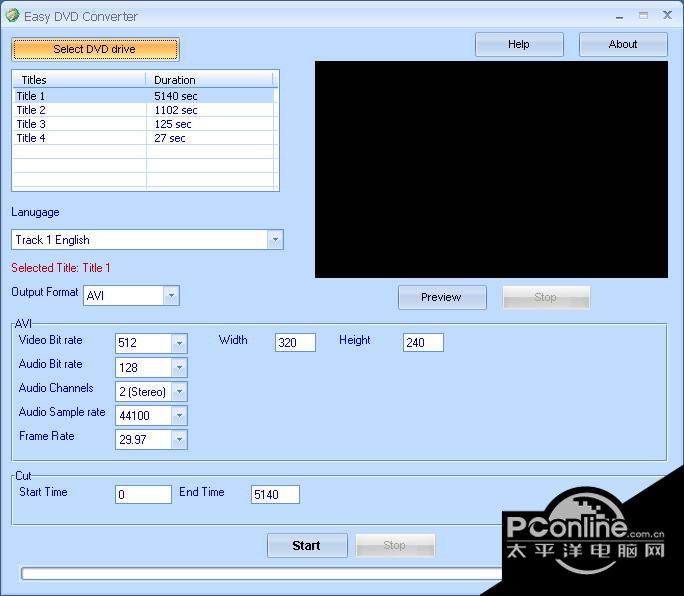Minimize the Easy DVD Converter window

click(619, 17)
